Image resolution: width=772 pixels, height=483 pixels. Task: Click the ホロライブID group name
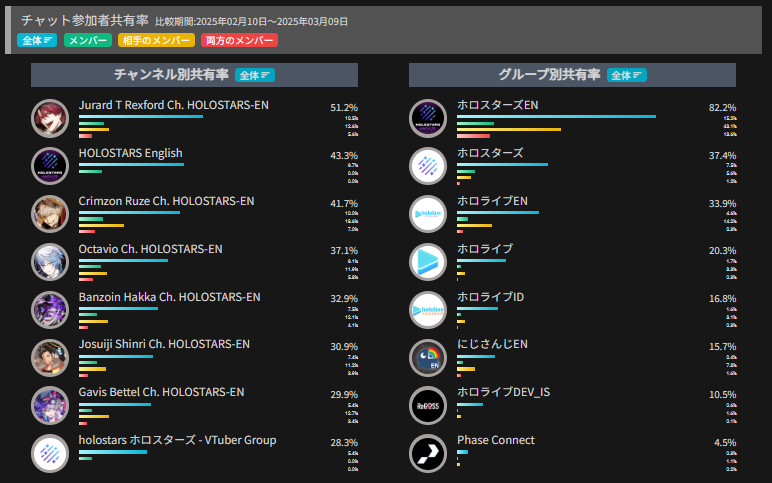pos(490,297)
